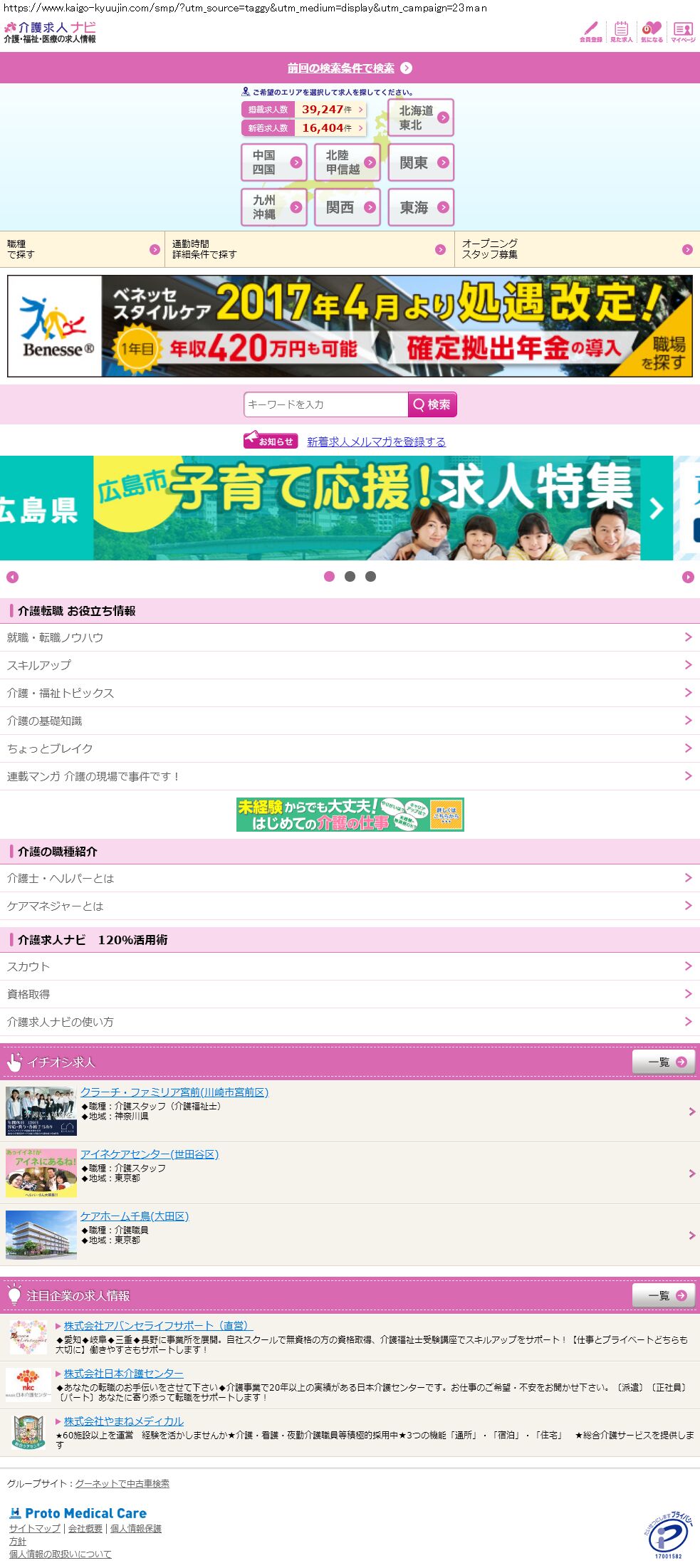Select 関西 region button
The image size is (700, 1568).
348,207
